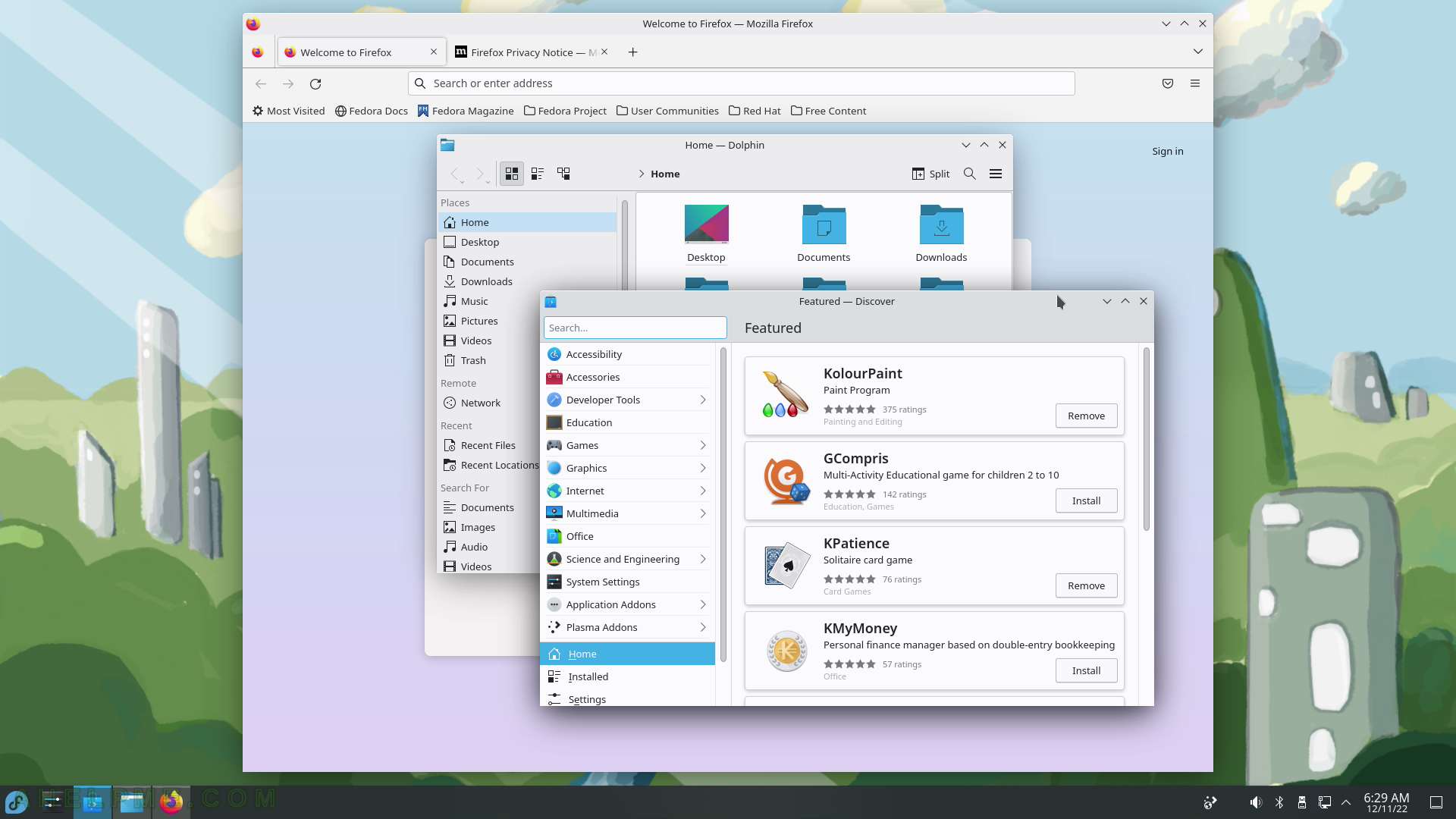The height and width of the screenshot is (819, 1456).
Task: Remove KolourPaint application
Action: tap(1086, 416)
